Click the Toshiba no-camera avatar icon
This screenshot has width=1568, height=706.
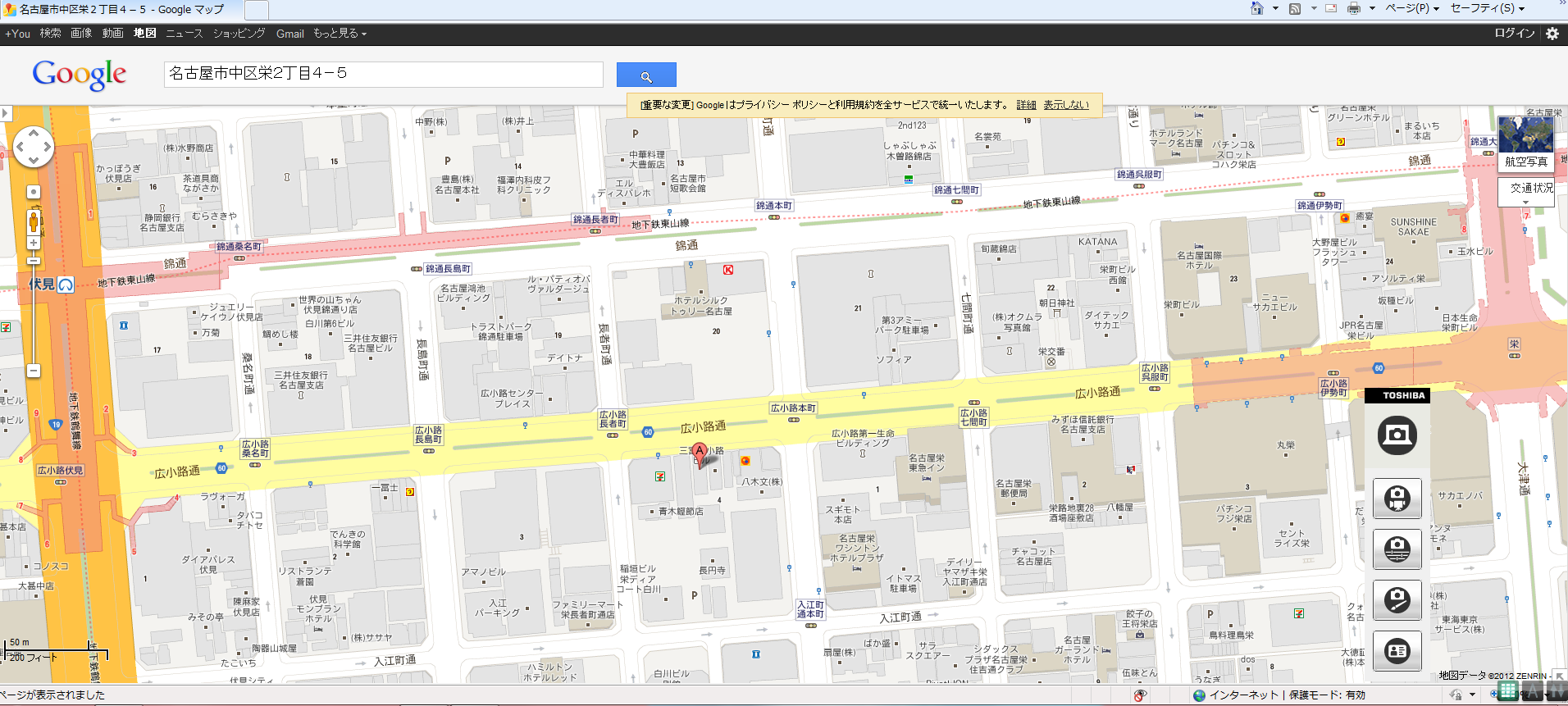pyautogui.click(x=1397, y=599)
